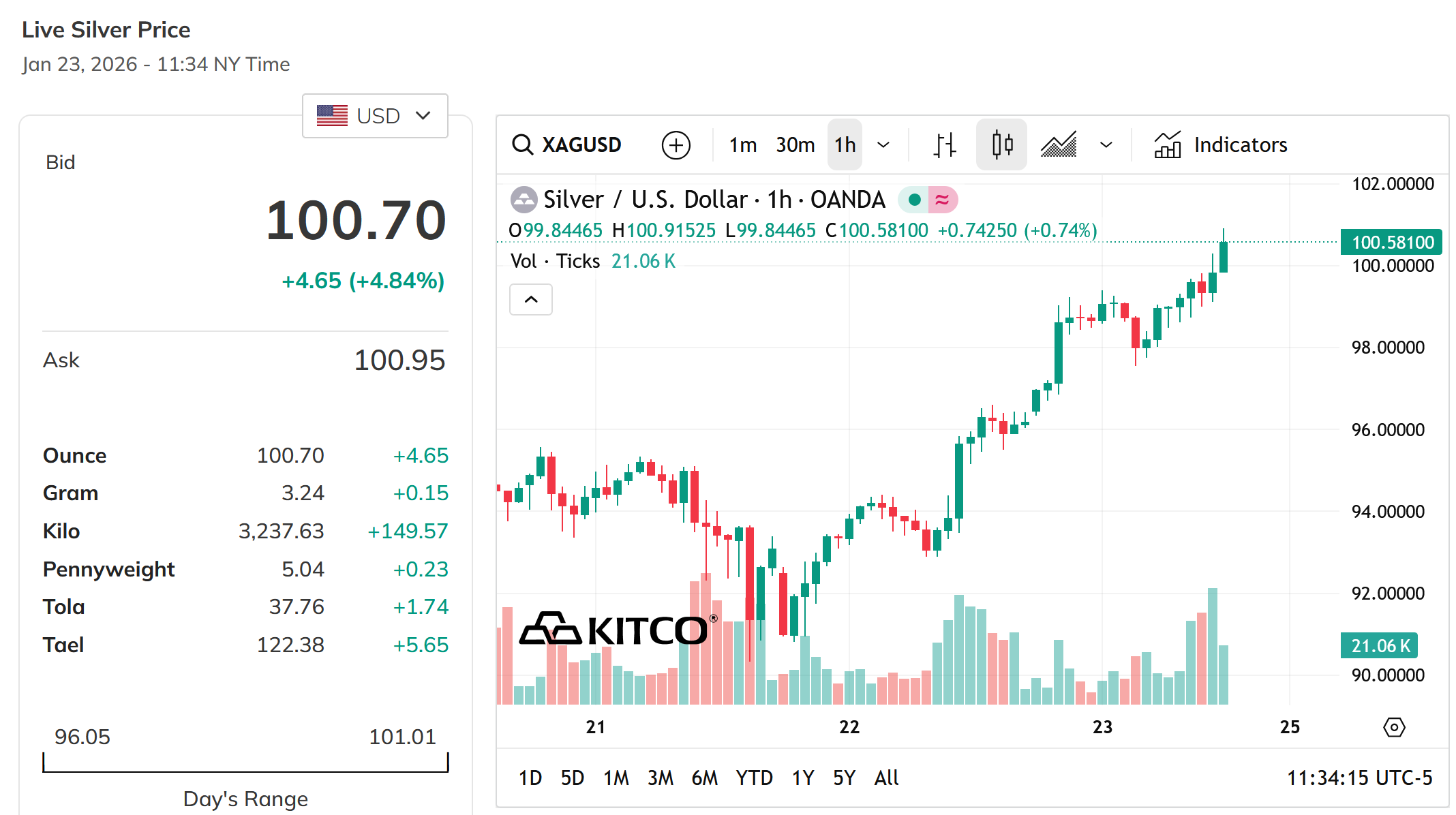Click the 11:34:15 UTC-5 timezone button
1456x815 pixels.
pos(1359,778)
